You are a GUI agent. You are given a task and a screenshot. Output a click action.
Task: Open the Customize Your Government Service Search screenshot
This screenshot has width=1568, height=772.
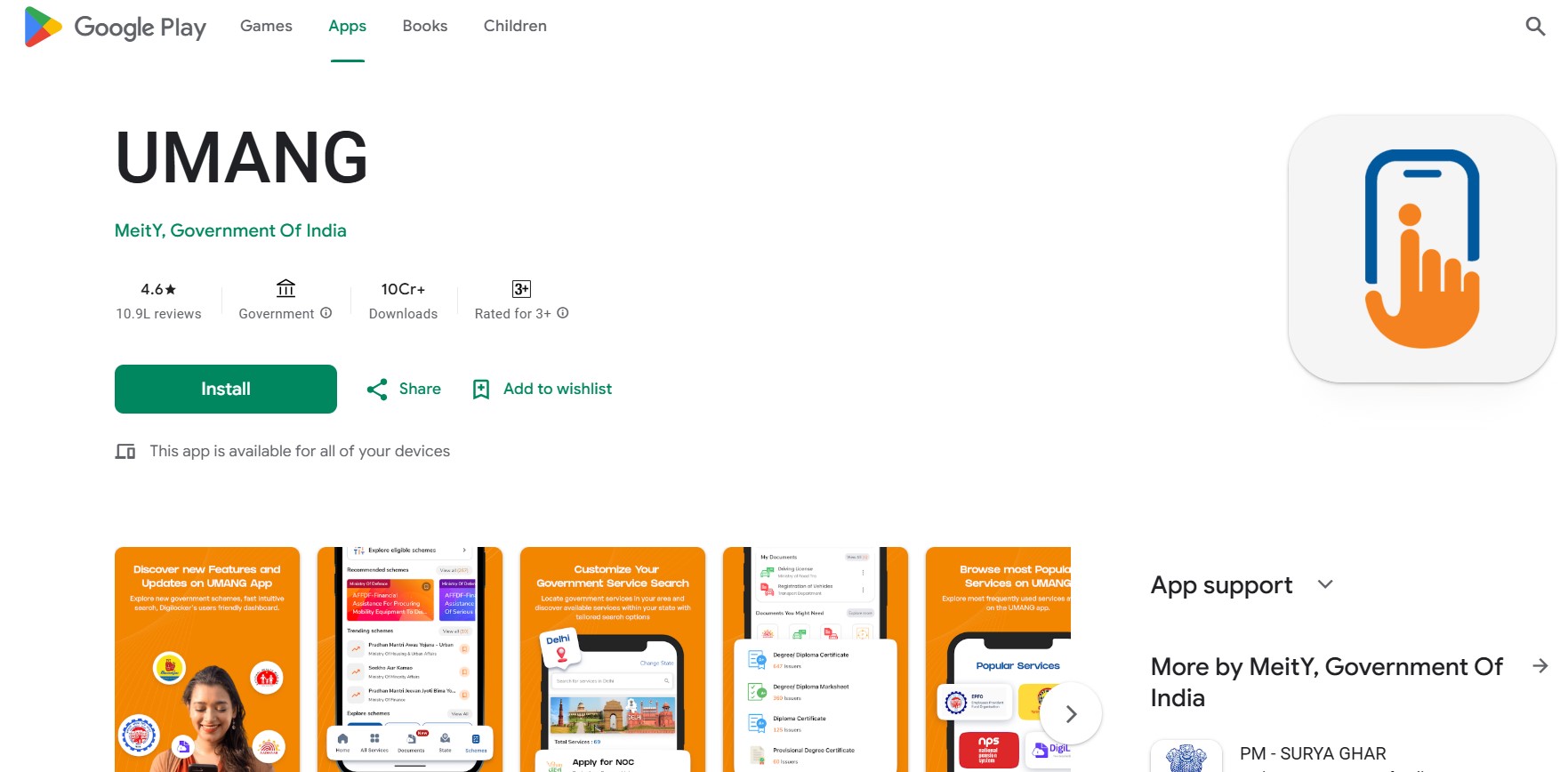click(613, 659)
